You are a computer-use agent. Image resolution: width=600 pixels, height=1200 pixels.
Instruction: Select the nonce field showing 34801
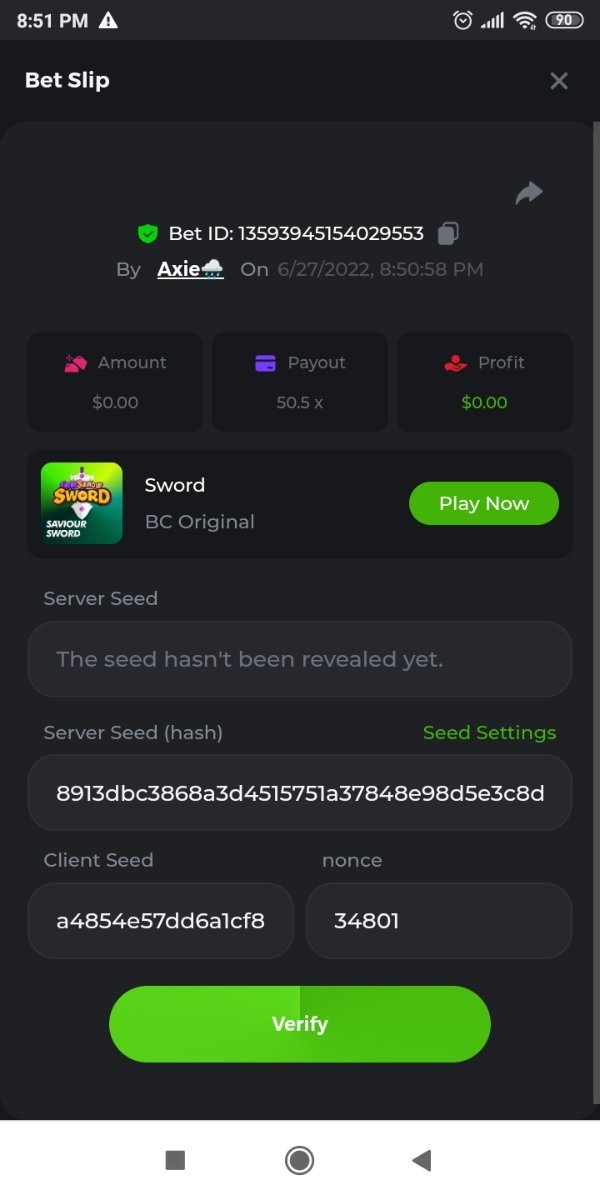[439, 921]
